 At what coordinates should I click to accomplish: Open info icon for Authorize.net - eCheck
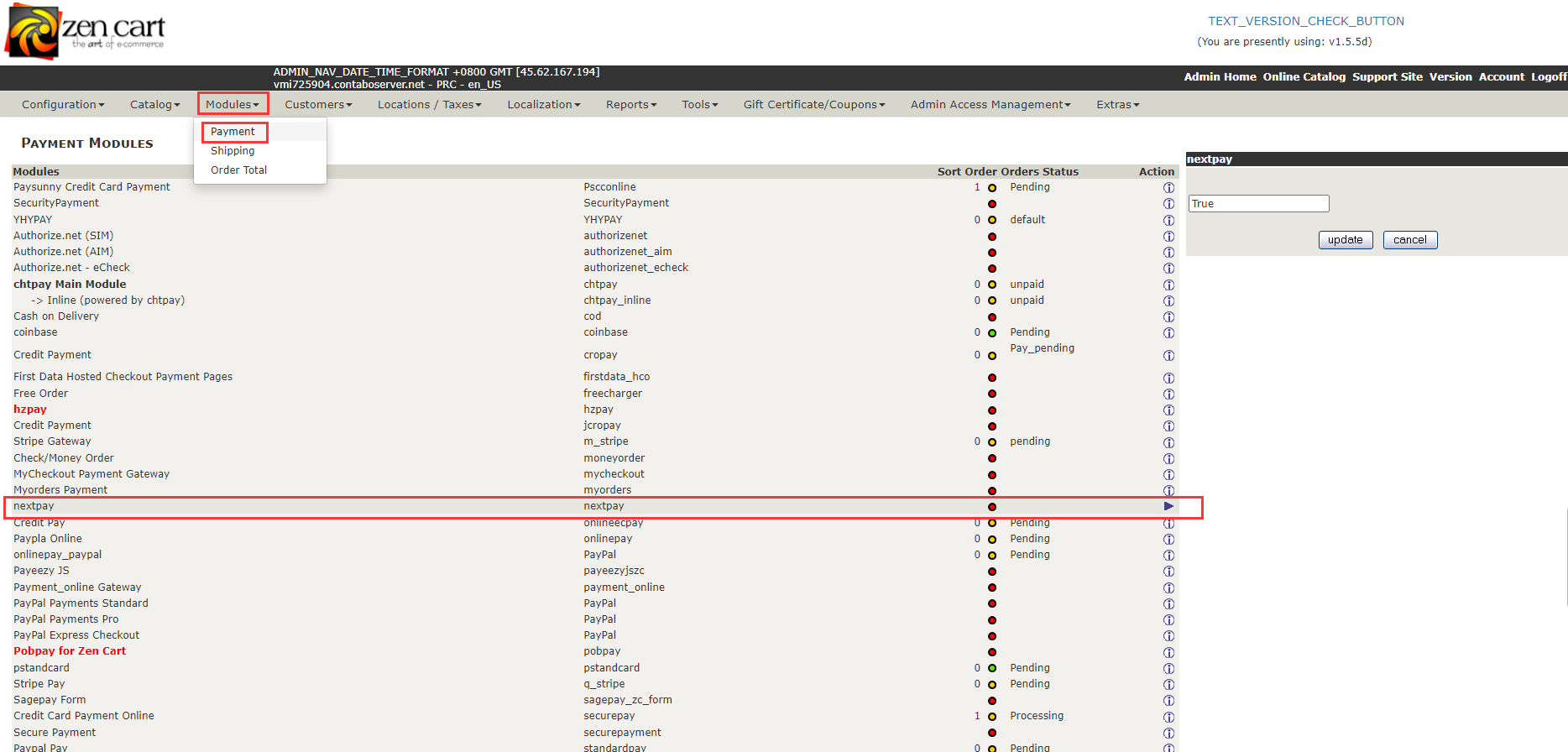pos(1168,269)
